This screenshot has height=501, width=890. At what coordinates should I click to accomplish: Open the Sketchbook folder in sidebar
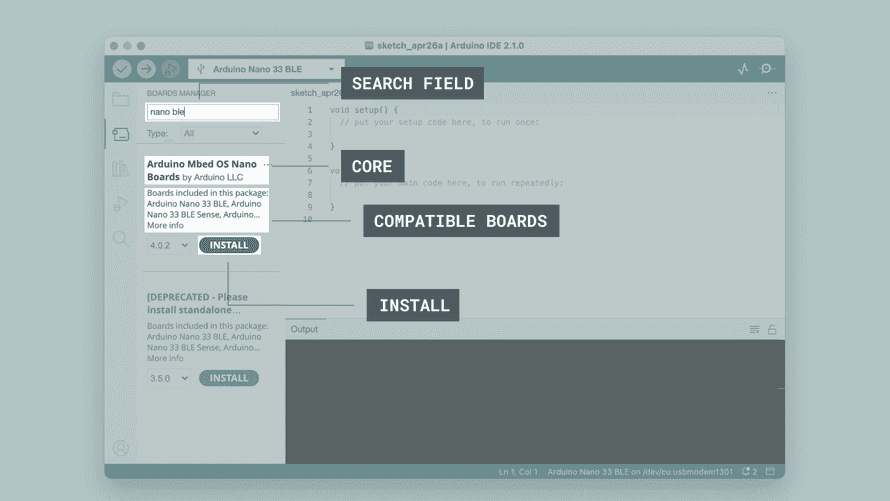click(121, 99)
